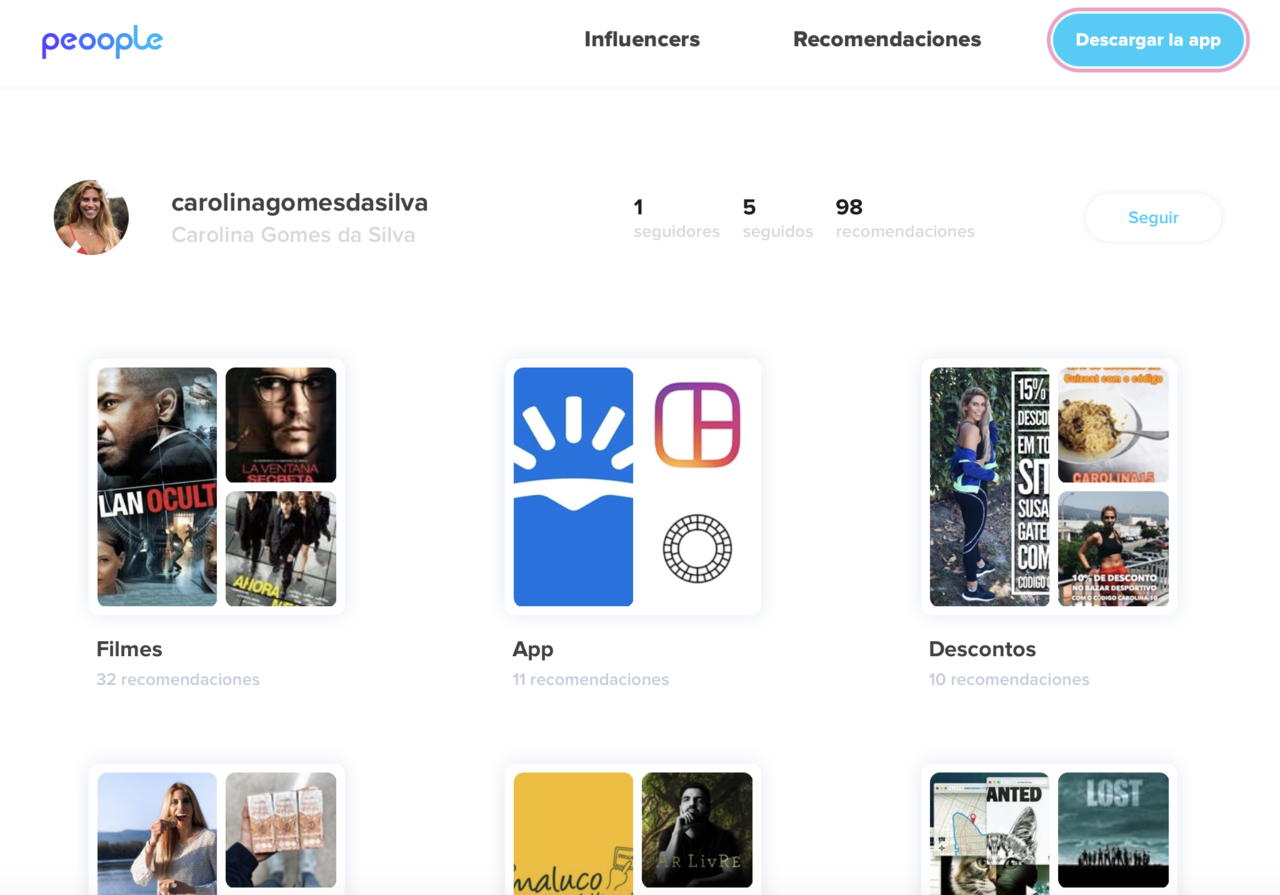Screen dimensions: 1280x895
Task: Open the App collection title
Action: coord(533,649)
